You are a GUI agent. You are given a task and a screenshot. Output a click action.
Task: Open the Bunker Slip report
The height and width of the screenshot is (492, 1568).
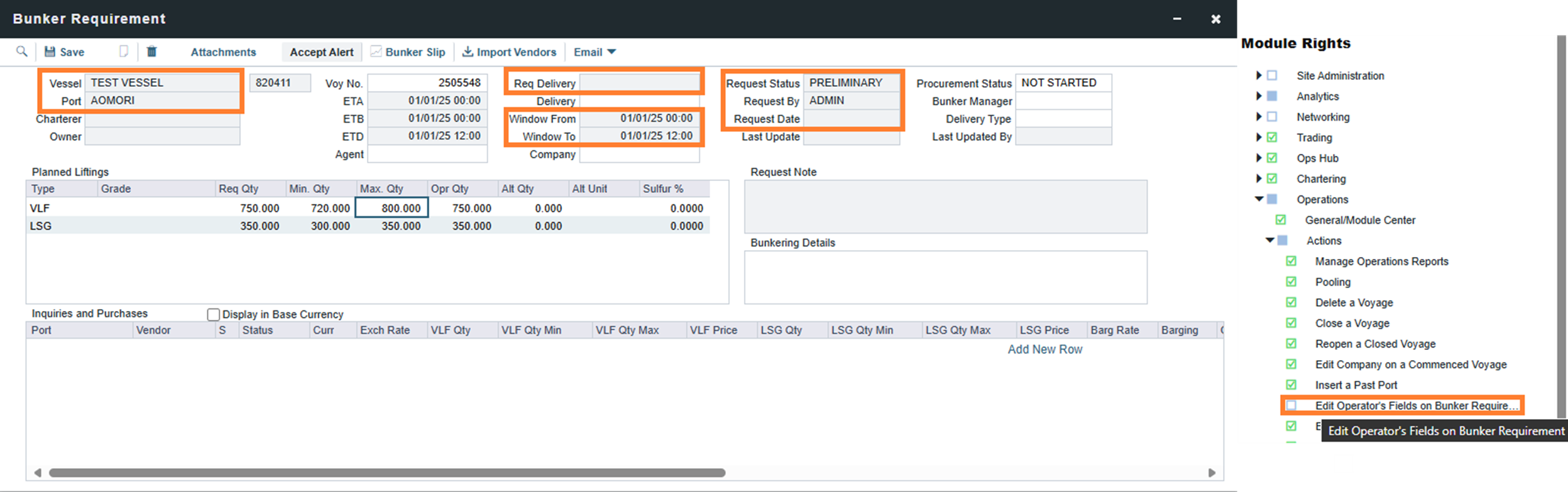[408, 52]
